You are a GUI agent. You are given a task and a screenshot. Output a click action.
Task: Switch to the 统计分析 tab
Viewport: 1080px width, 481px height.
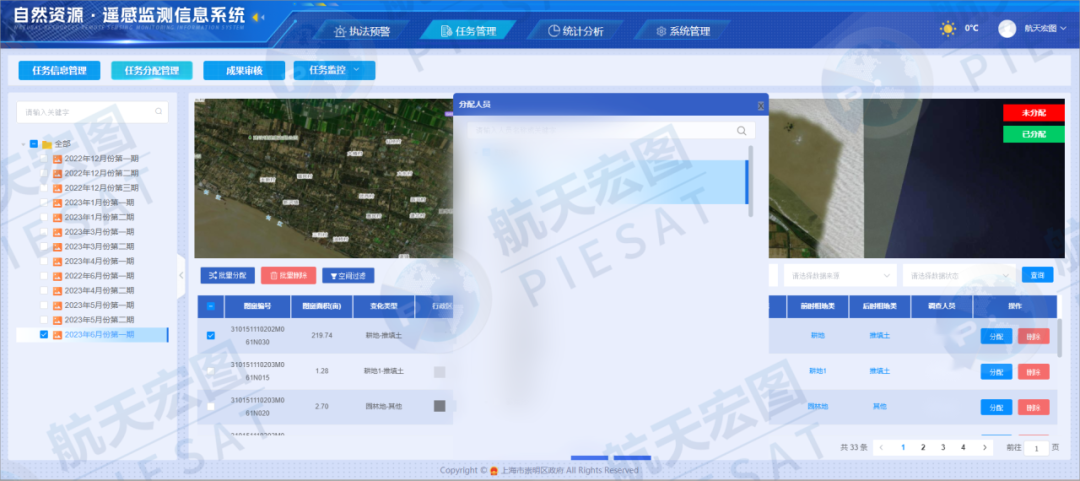pos(576,31)
